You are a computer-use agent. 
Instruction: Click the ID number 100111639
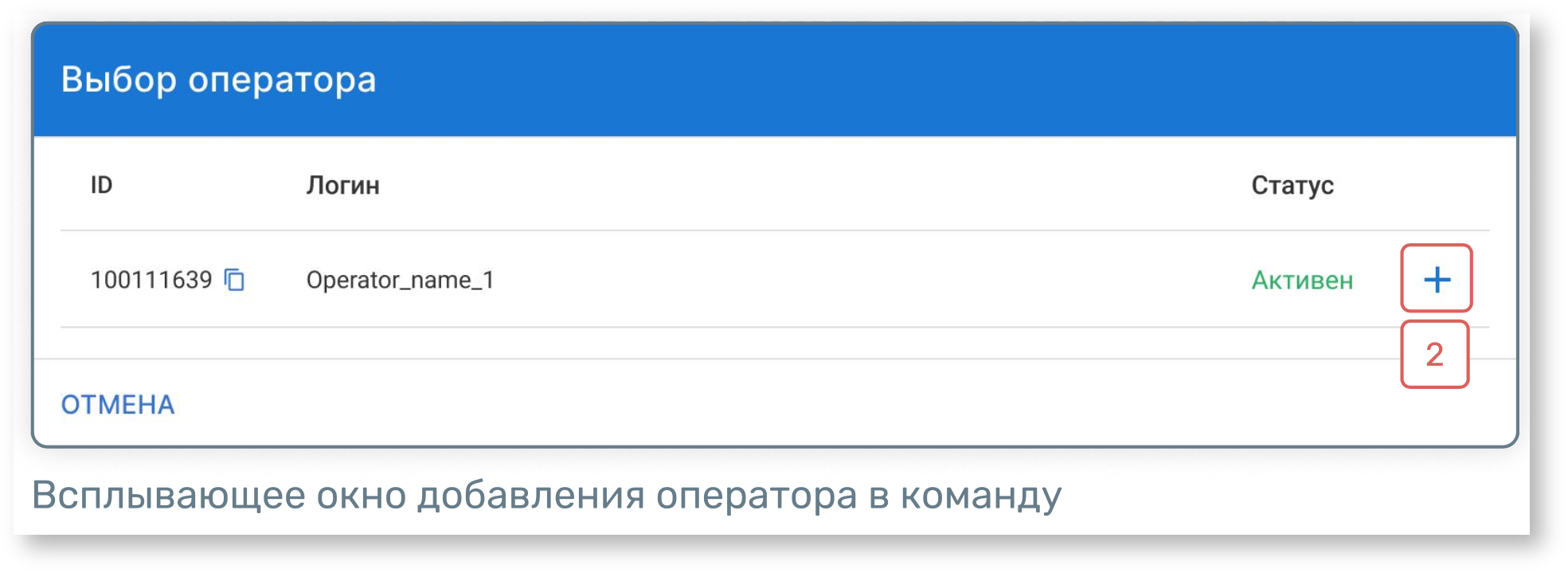pos(151,280)
